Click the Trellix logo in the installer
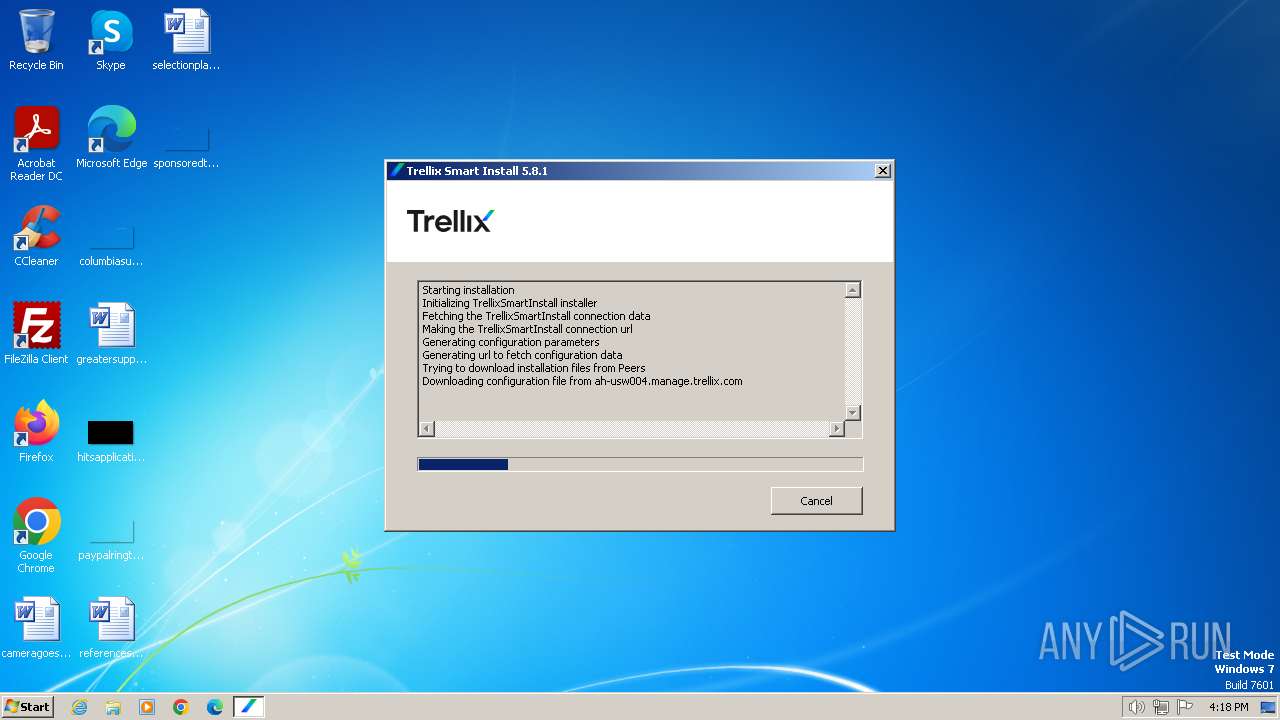Image resolution: width=1280 pixels, height=720 pixels. (451, 221)
